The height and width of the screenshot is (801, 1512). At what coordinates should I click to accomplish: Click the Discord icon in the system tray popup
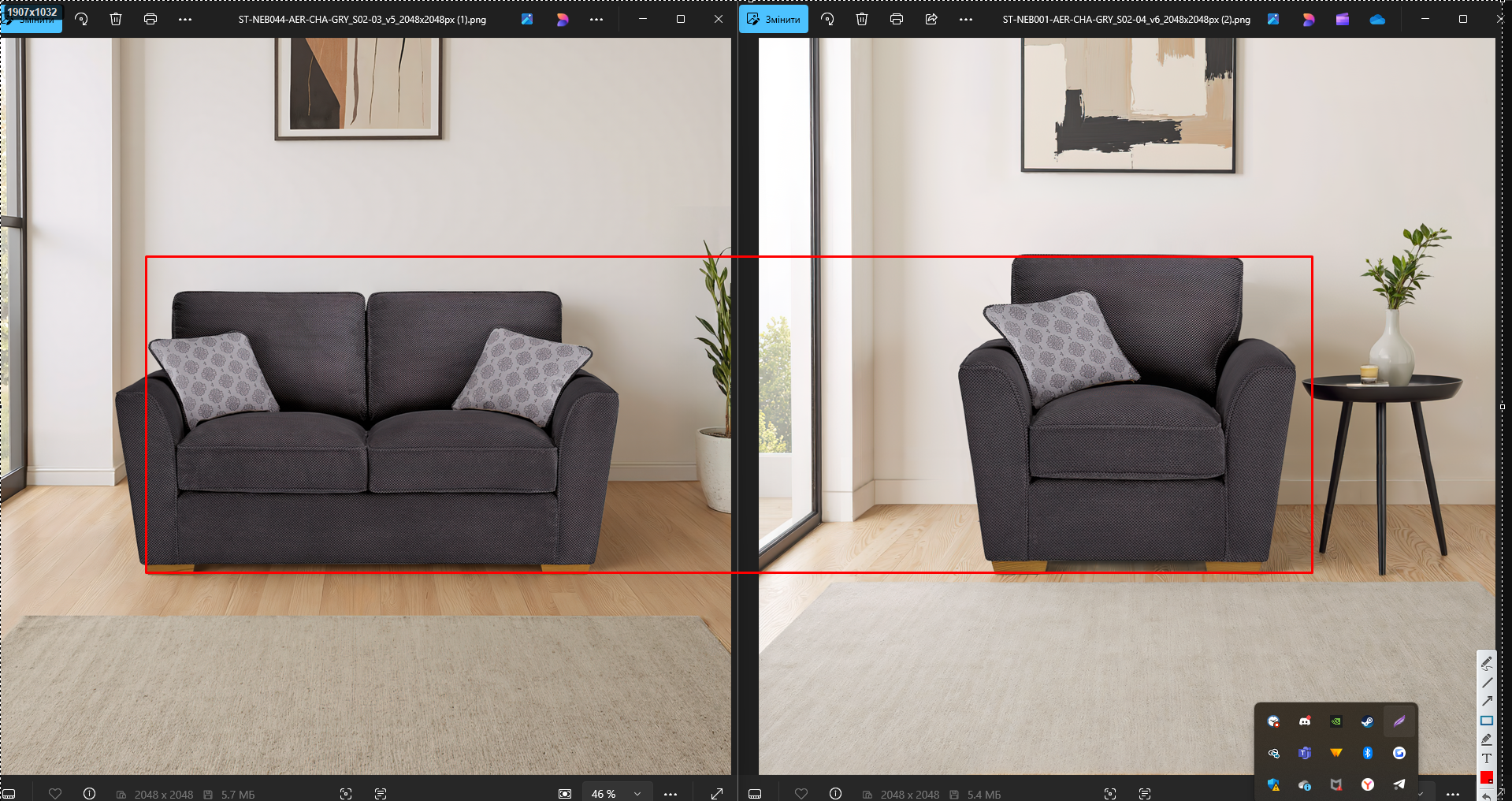click(1305, 721)
